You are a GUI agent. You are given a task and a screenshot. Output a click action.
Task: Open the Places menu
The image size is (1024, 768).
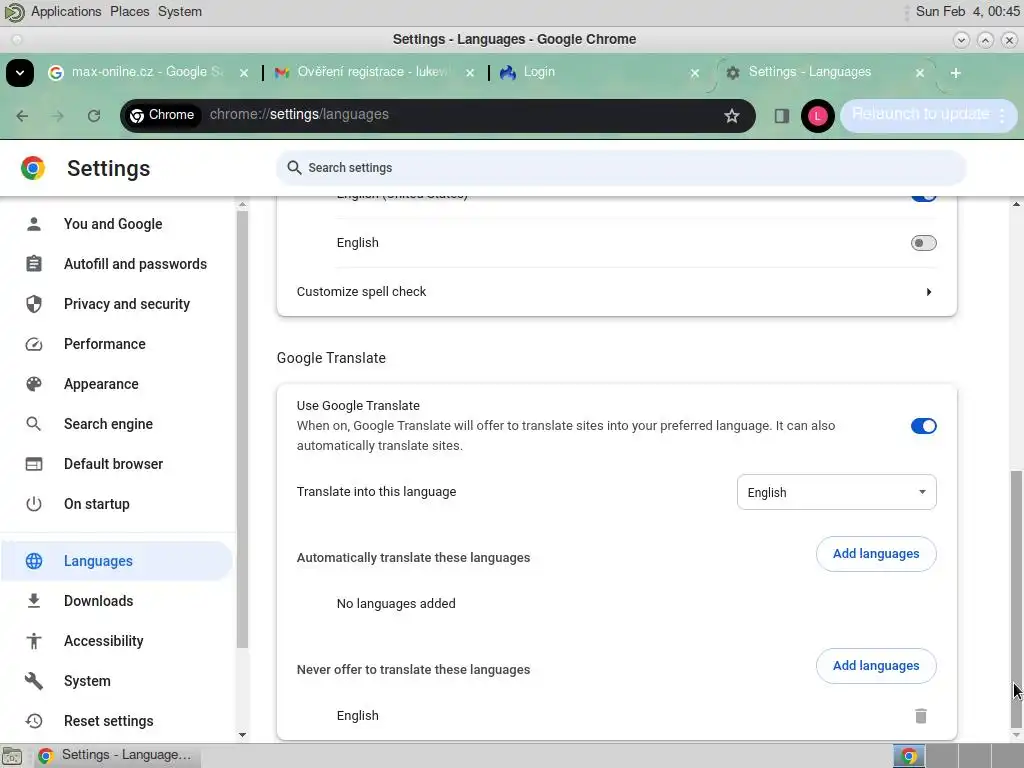point(129,12)
